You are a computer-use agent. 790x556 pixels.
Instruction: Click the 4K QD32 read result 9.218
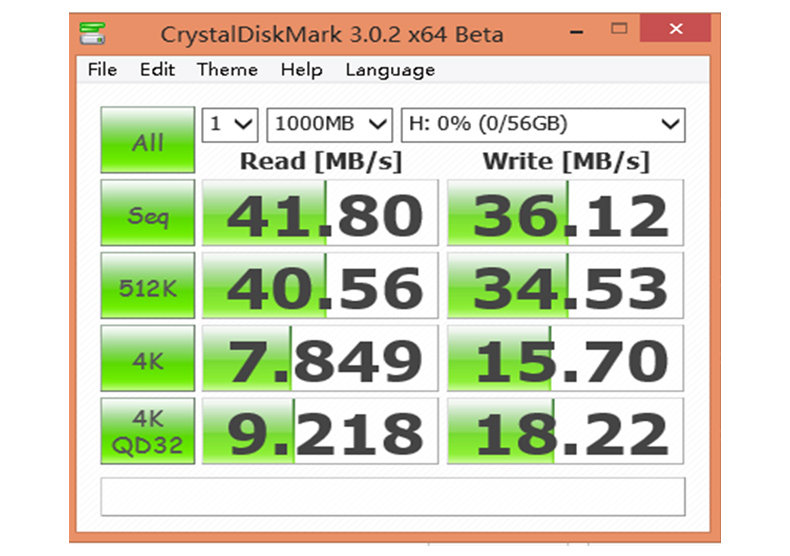(x=320, y=431)
